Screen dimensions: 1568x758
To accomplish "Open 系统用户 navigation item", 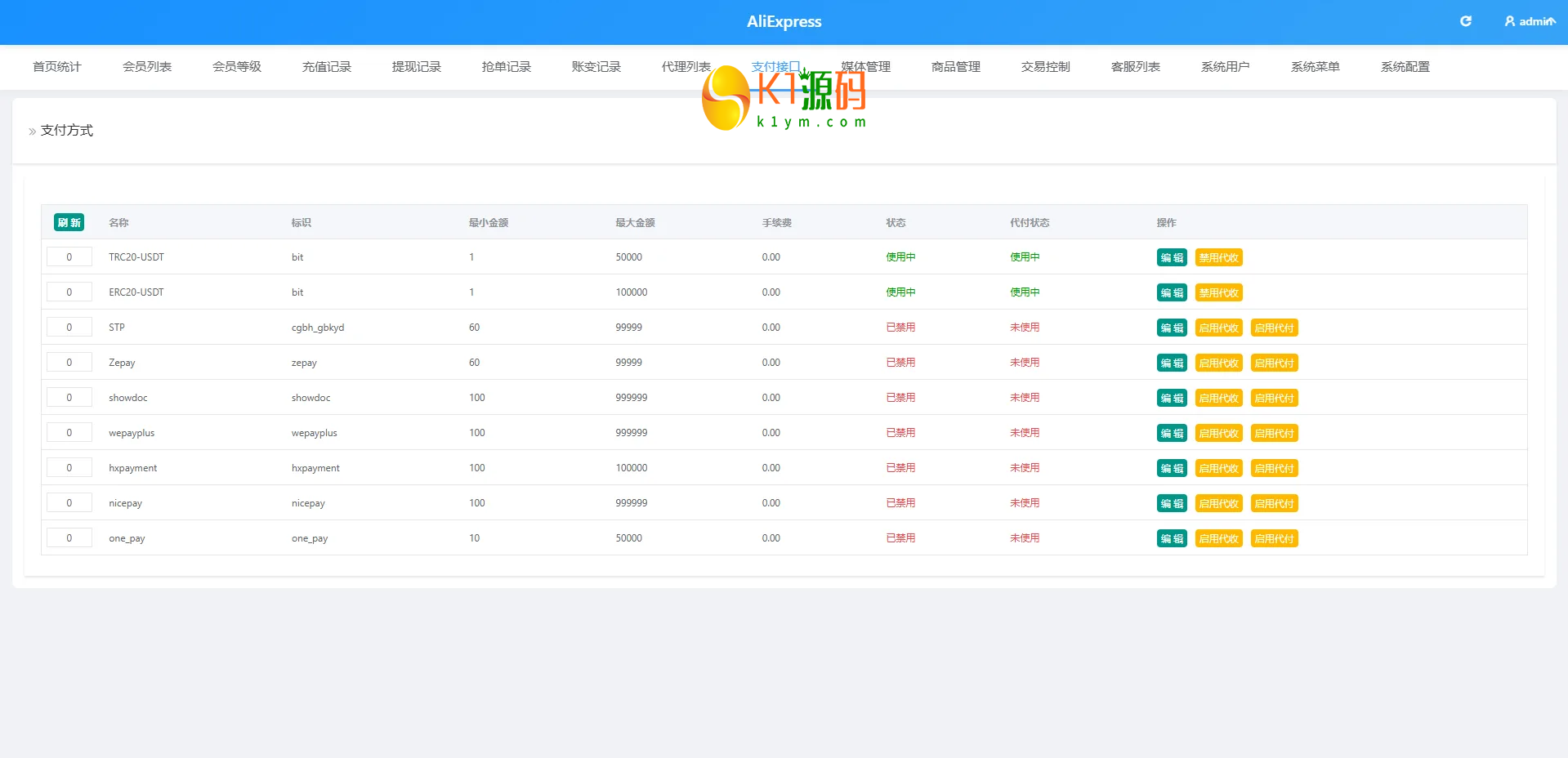I will [x=1226, y=67].
